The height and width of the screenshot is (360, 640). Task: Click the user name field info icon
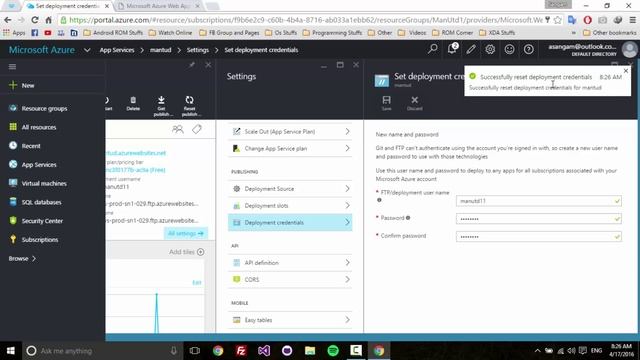pos(379,200)
